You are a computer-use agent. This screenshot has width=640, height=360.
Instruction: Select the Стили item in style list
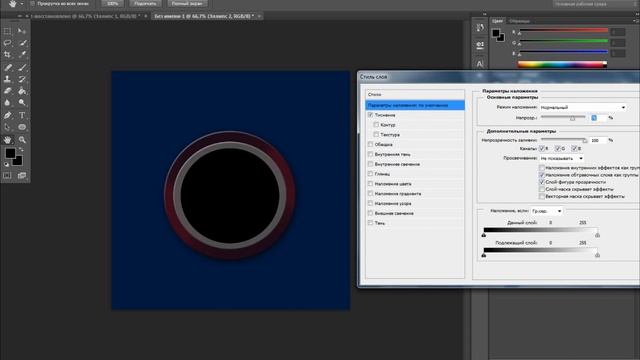tap(415, 95)
